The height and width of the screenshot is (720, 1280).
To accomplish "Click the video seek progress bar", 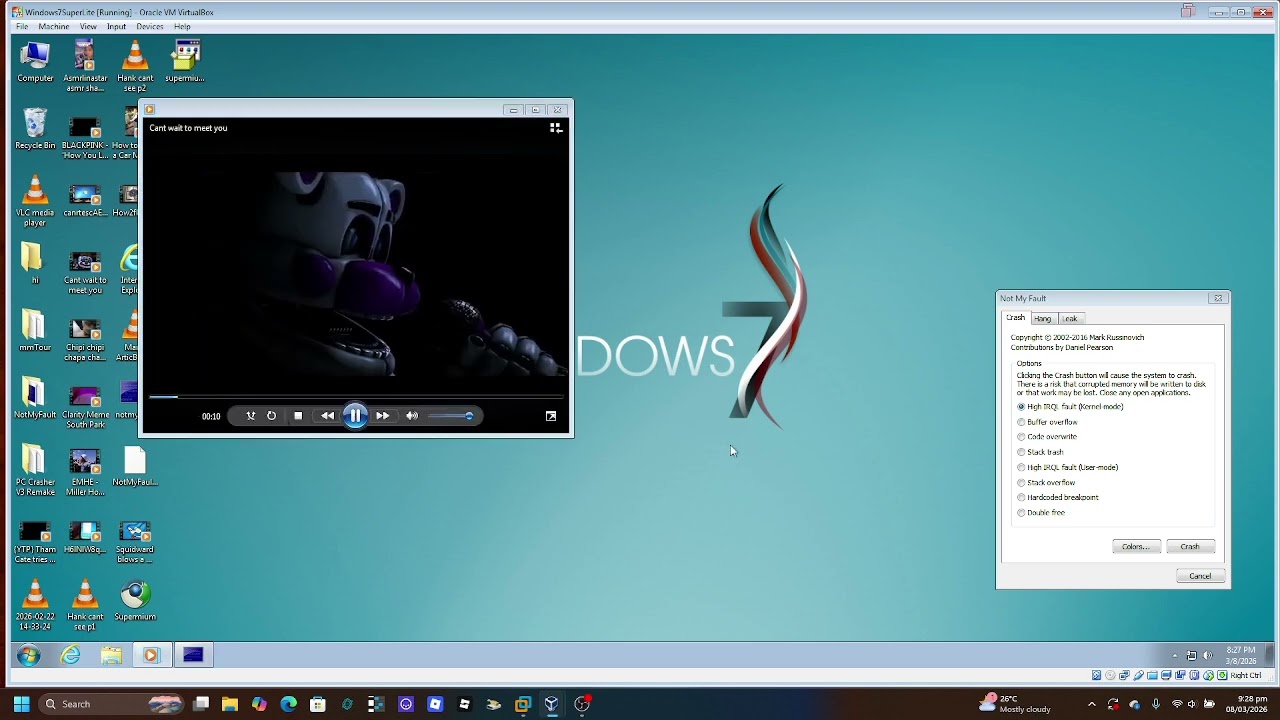I will 356,397.
